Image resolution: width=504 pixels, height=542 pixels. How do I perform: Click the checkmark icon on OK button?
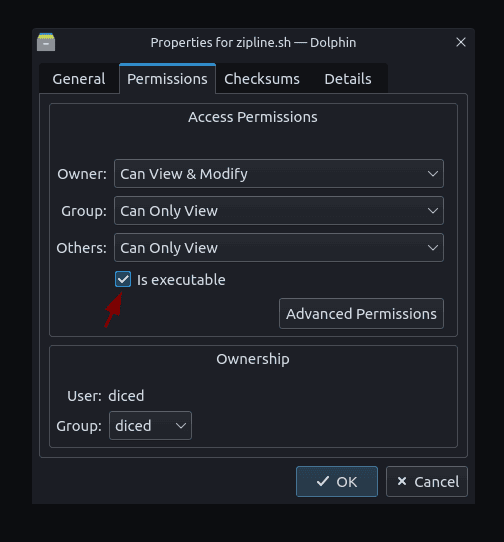pyautogui.click(x=323, y=481)
